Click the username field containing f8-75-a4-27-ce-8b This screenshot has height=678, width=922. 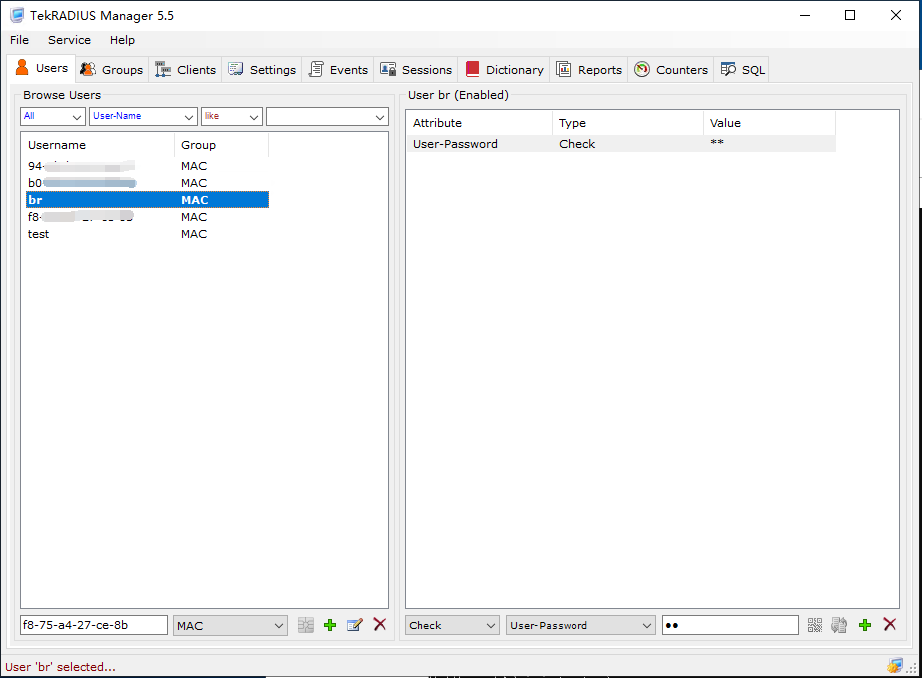94,625
